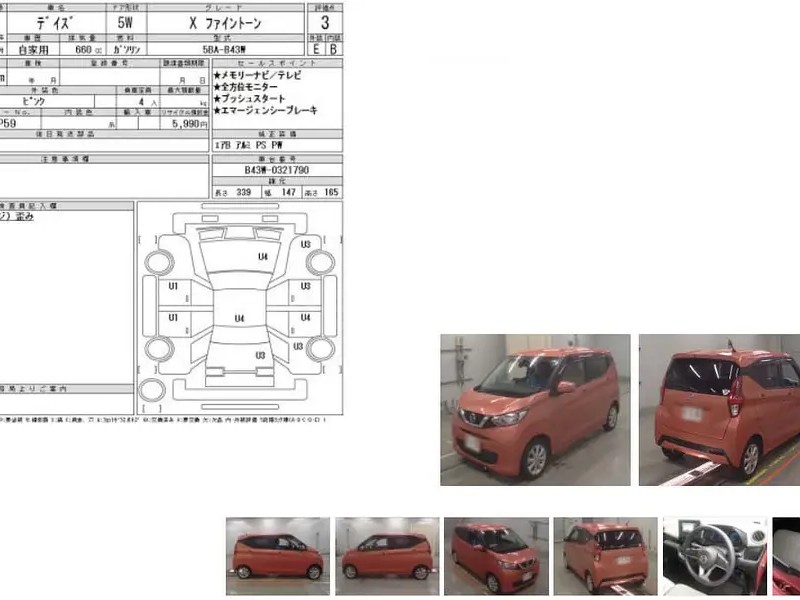Viewport: 800px width, 600px height.
Task: Click the U4 mark in diagram center
Action: point(239,318)
